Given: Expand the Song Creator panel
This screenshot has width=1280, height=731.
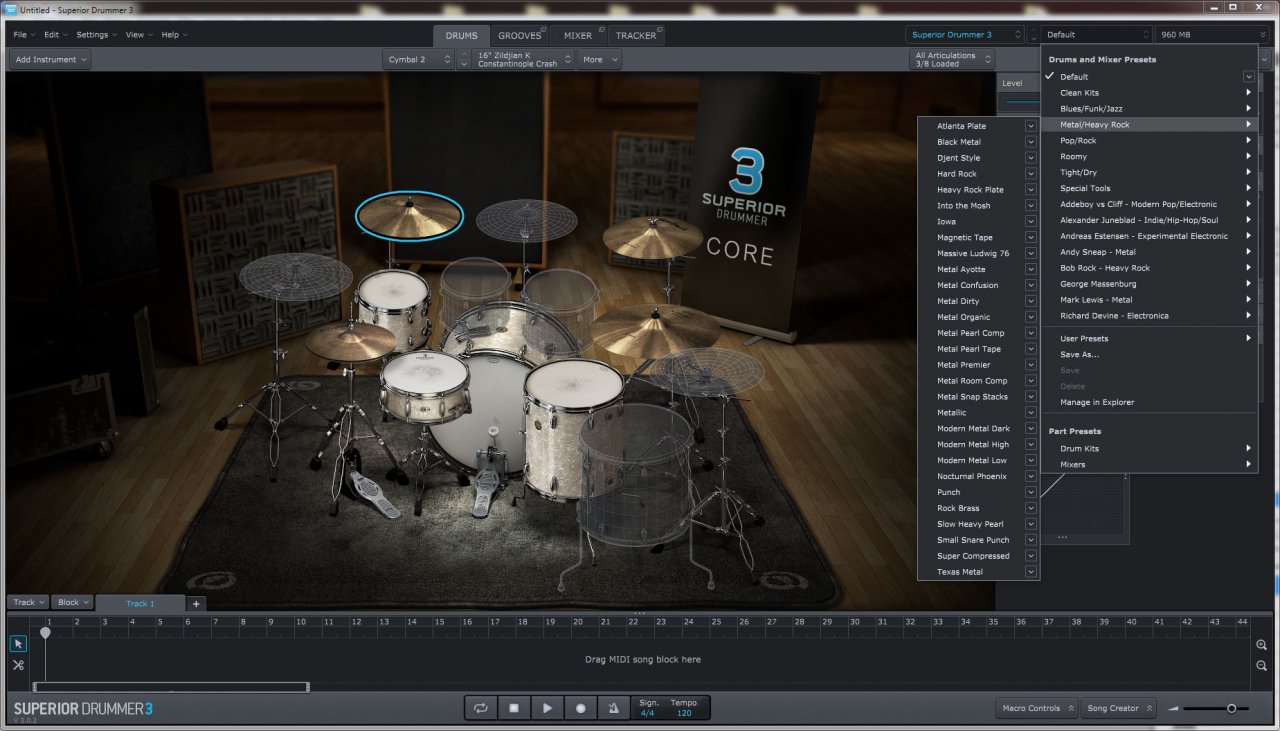Looking at the screenshot, I should click(1118, 708).
